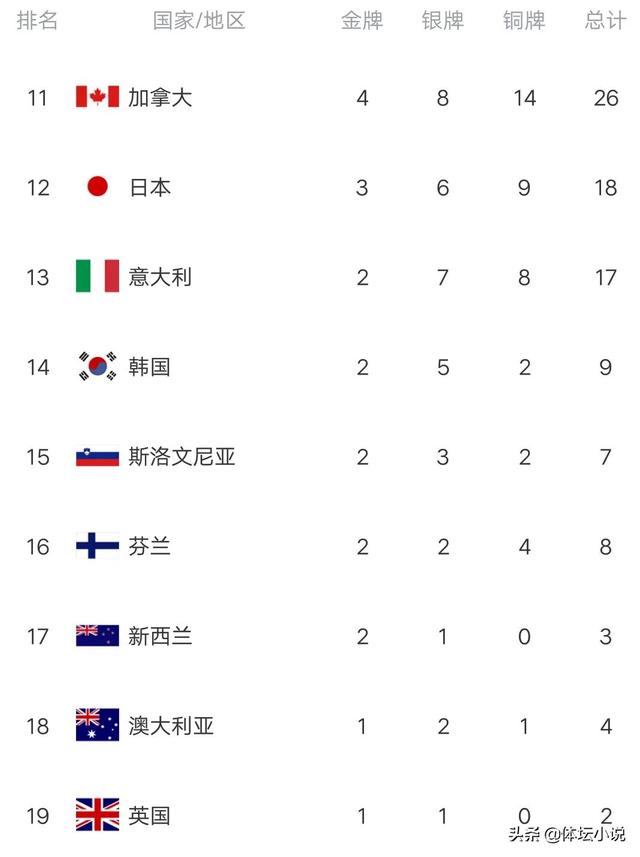Click the 排名 column header
The width and height of the screenshot is (640, 857).
coord(38,20)
